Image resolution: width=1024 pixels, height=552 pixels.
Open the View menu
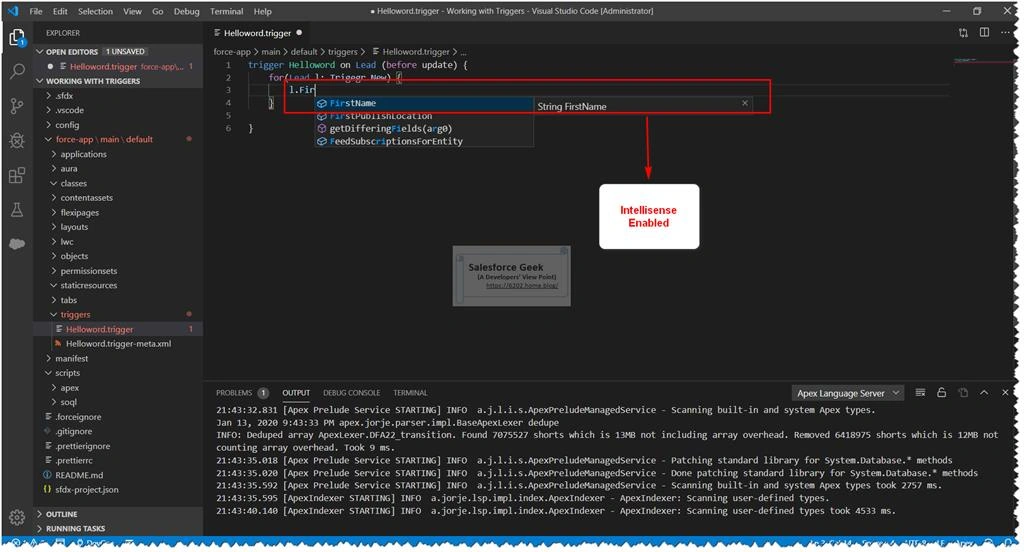133,11
